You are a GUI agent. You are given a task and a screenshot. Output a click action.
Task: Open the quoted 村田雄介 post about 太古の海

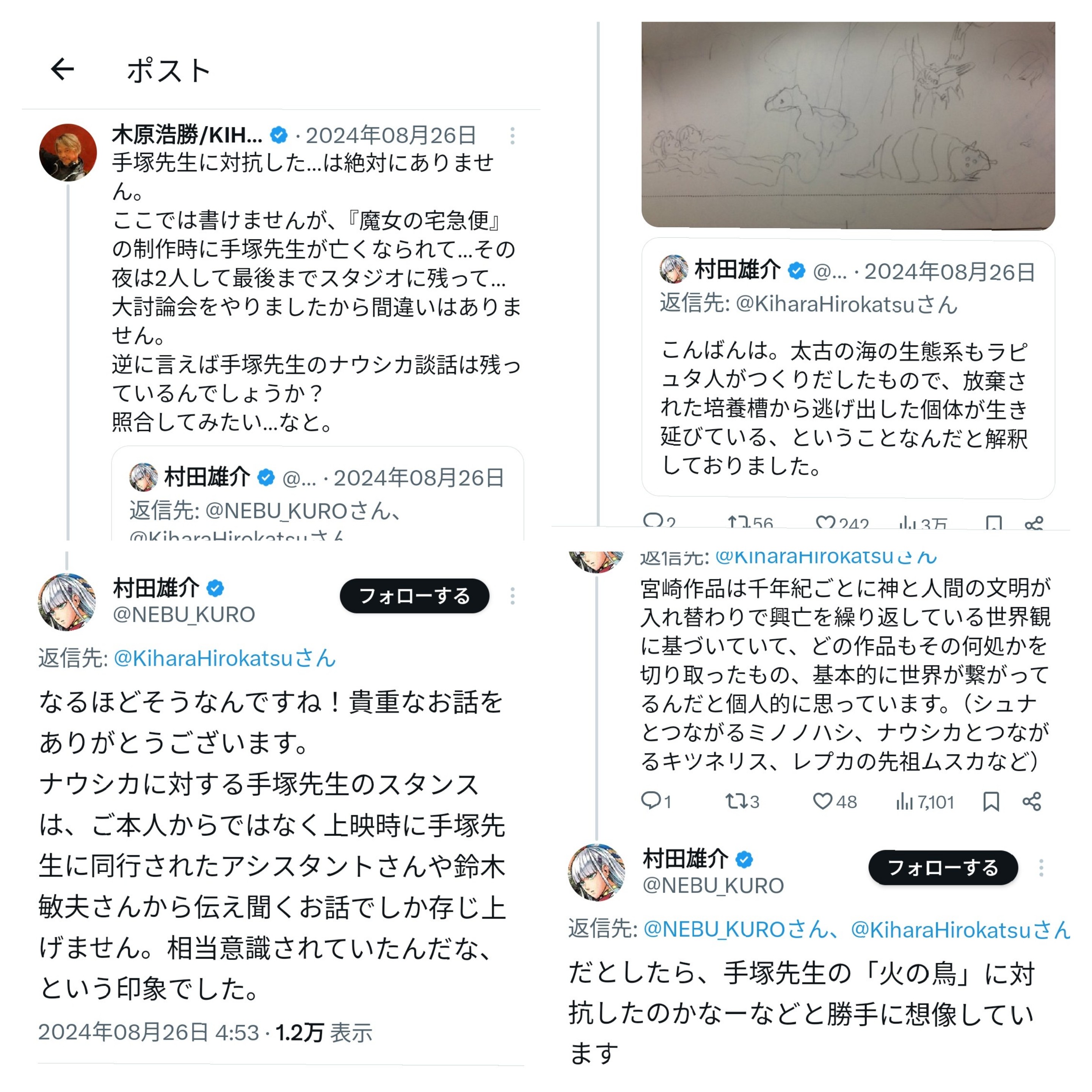coord(848,370)
